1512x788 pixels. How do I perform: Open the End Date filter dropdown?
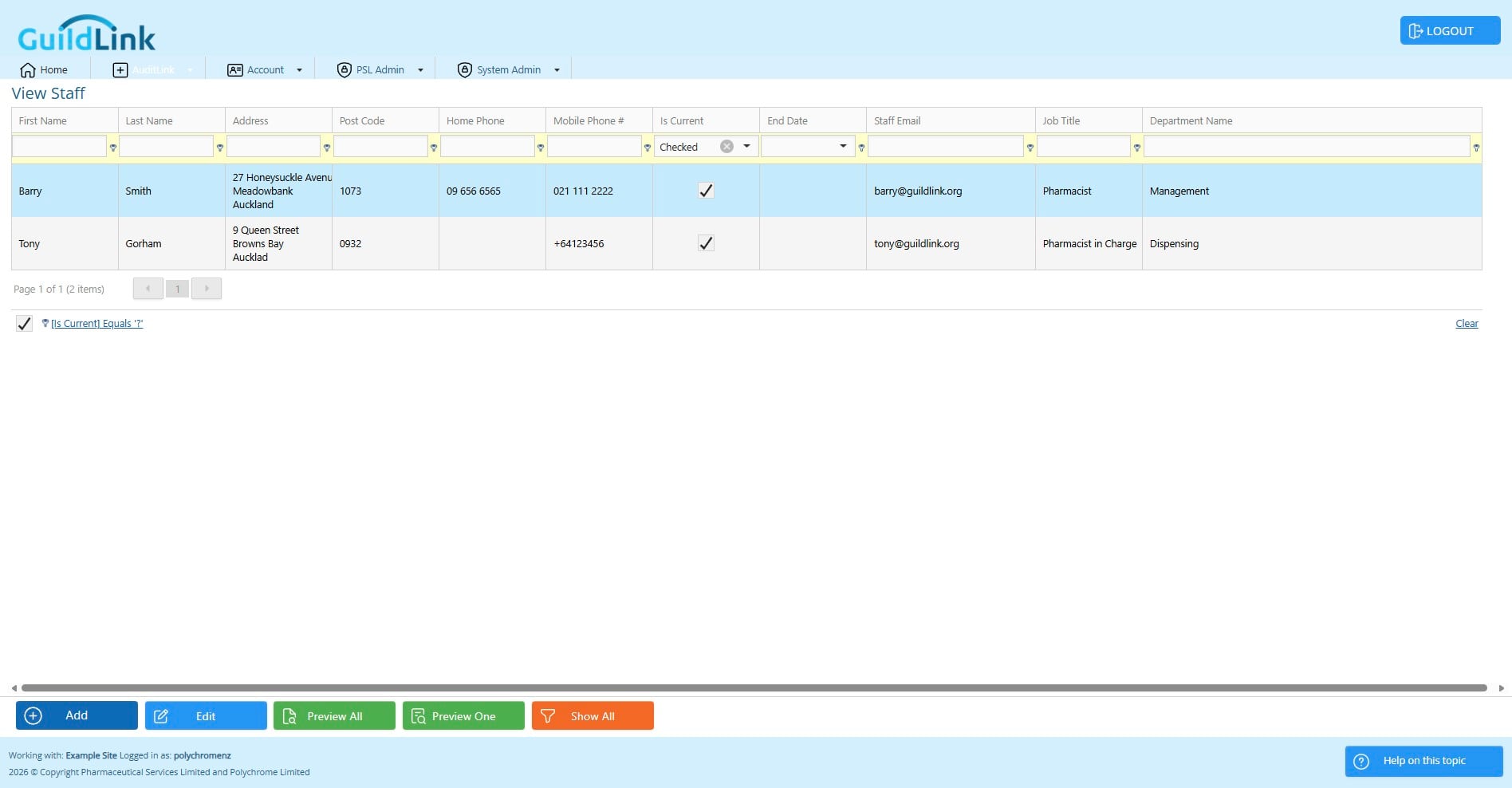[x=843, y=146]
